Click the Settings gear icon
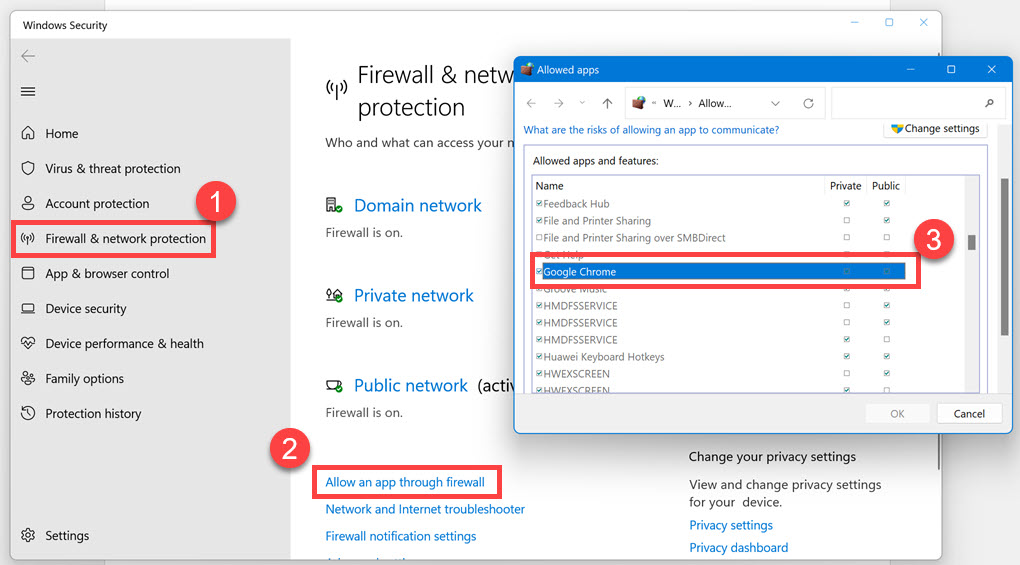This screenshot has height=565, width=1020. 28,536
